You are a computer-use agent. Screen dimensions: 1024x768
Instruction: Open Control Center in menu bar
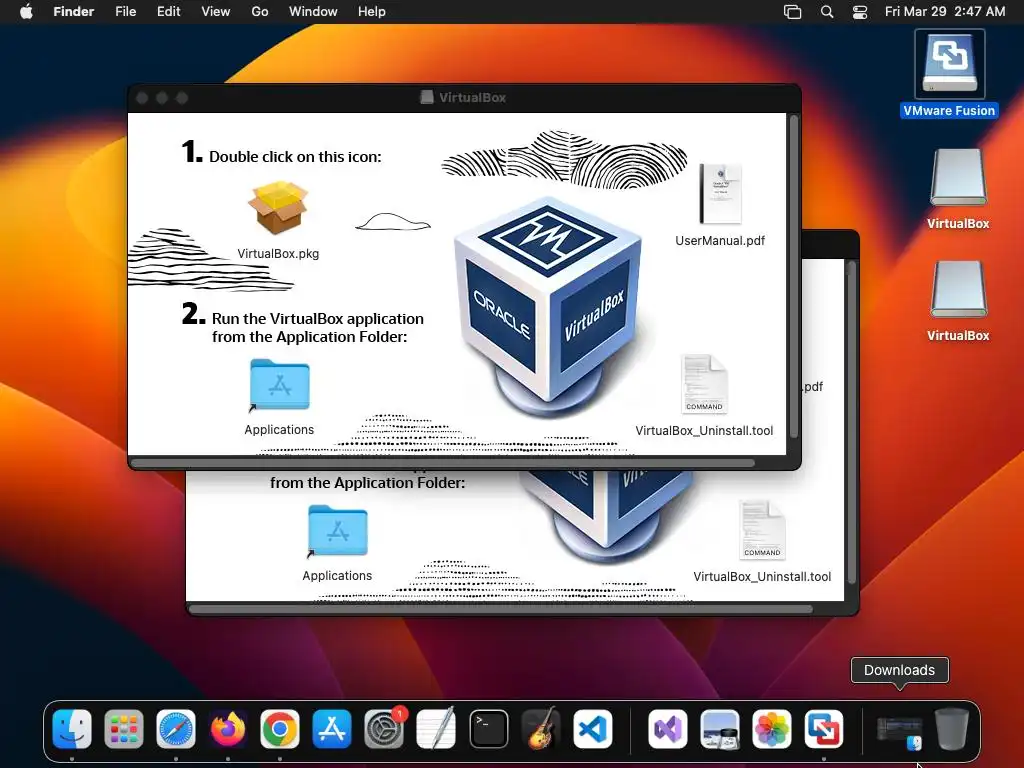tap(860, 12)
